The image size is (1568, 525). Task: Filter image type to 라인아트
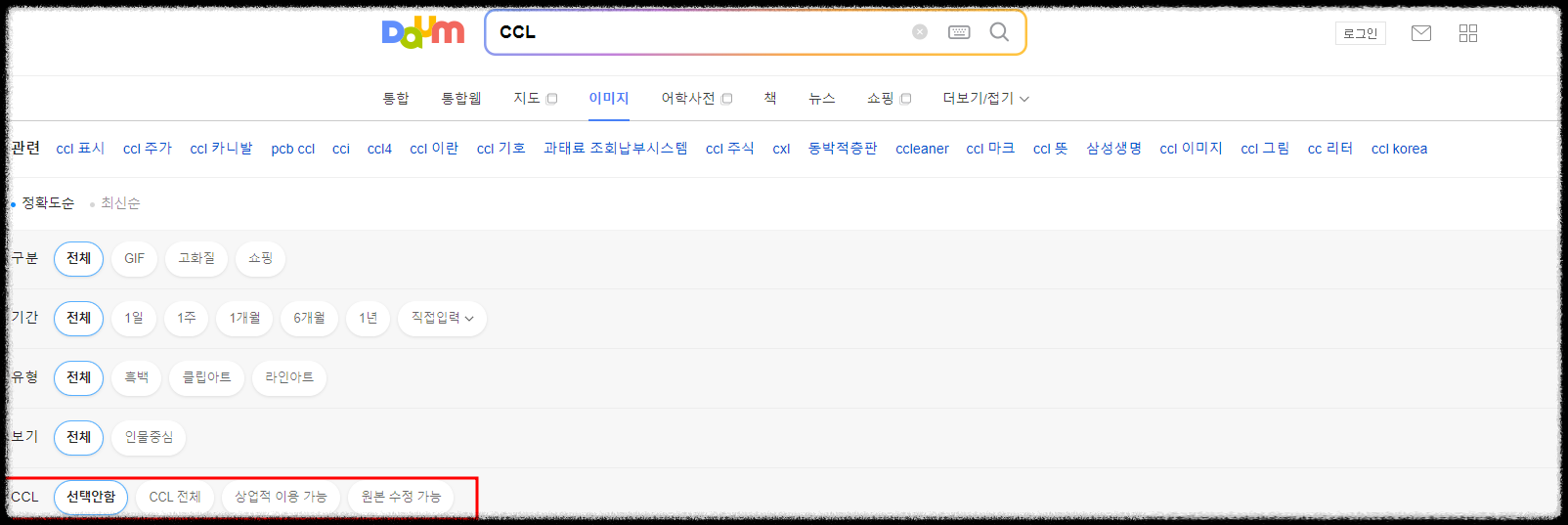coord(289,378)
